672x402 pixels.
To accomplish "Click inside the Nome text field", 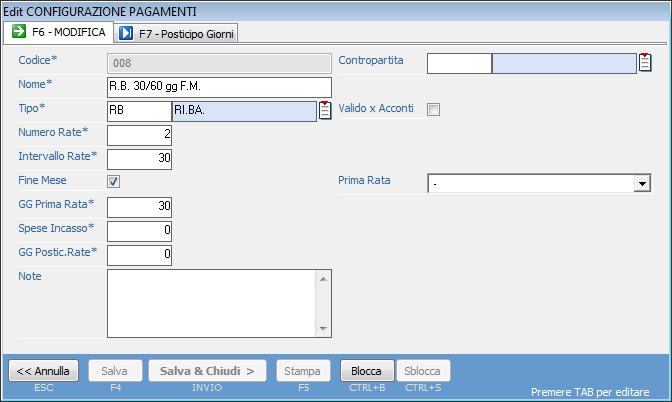I will tap(218, 87).
